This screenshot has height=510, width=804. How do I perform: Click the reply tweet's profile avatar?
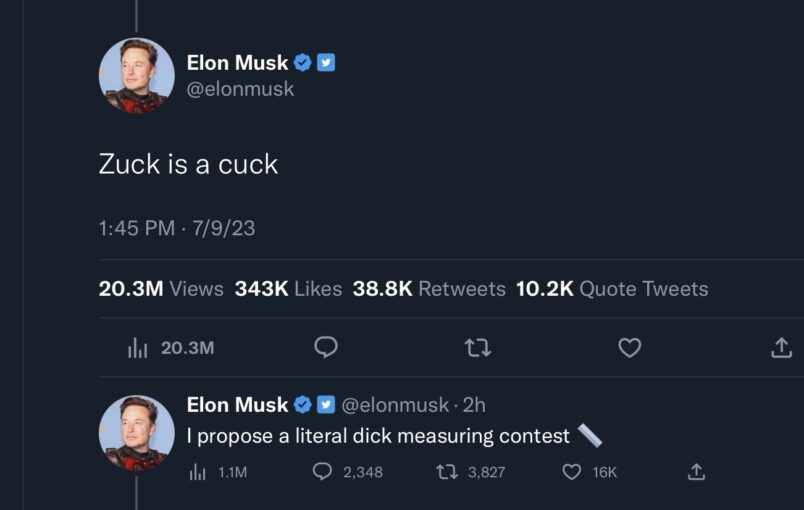[x=137, y=432]
